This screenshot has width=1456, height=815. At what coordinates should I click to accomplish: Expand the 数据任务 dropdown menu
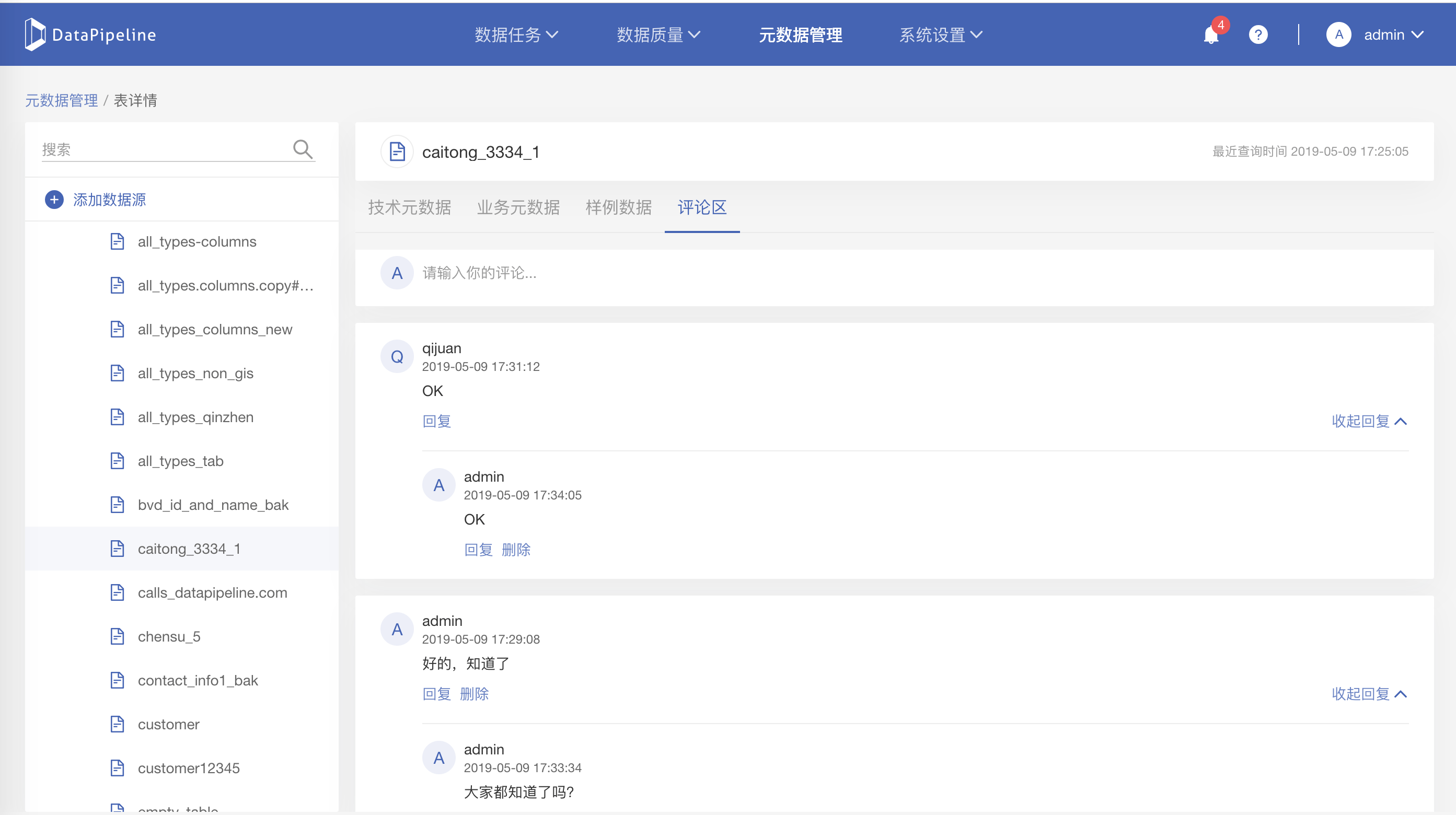(x=515, y=35)
